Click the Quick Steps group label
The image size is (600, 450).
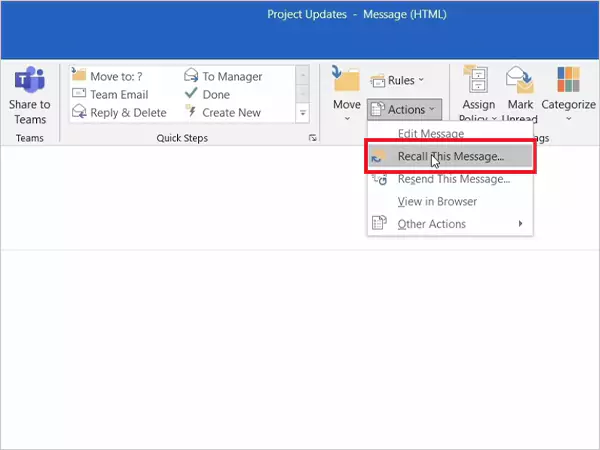pos(182,138)
